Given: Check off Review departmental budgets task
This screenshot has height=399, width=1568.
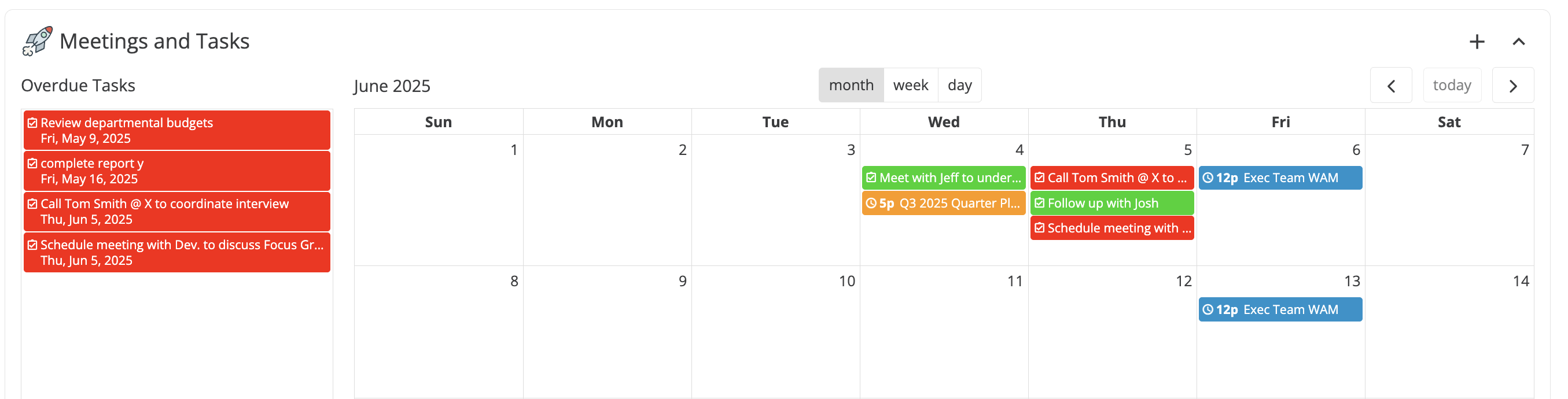Looking at the screenshot, I should click(x=33, y=123).
